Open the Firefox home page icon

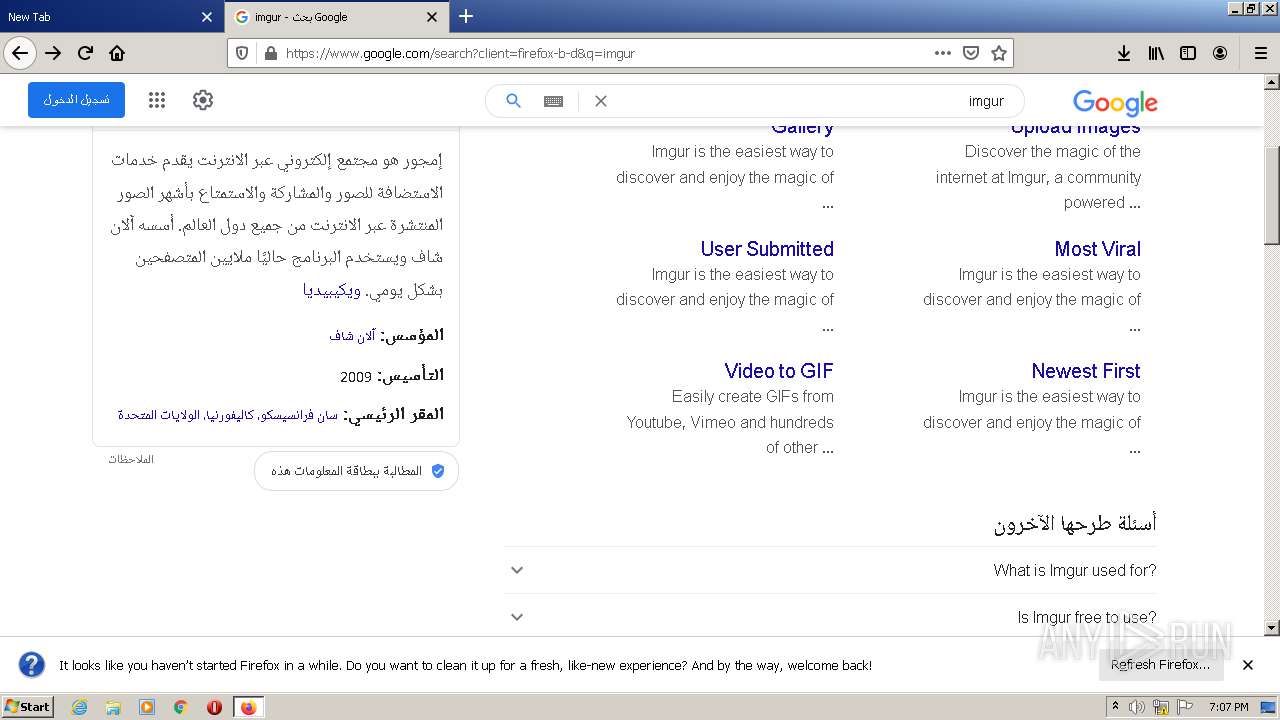[117, 53]
